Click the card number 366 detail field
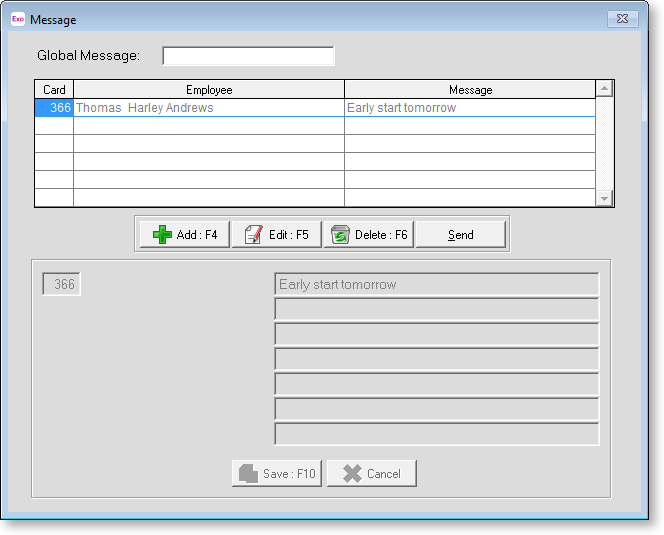The height and width of the screenshot is (535, 664). 61,285
